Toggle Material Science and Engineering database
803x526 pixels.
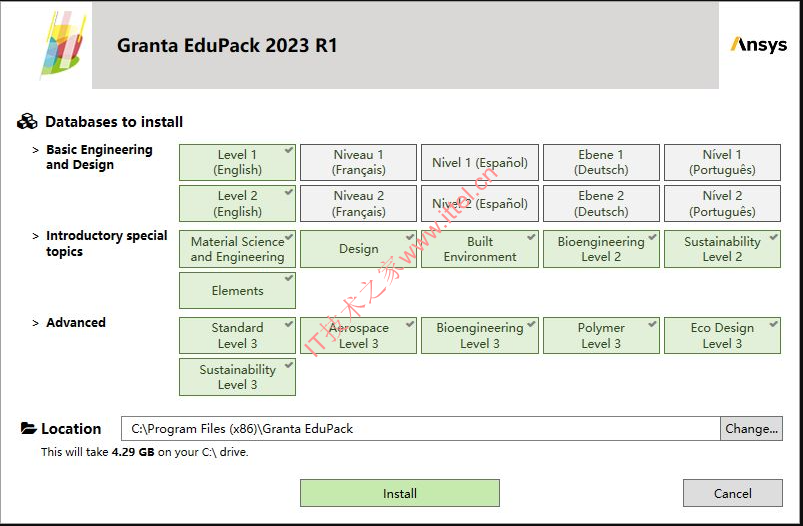(237, 249)
